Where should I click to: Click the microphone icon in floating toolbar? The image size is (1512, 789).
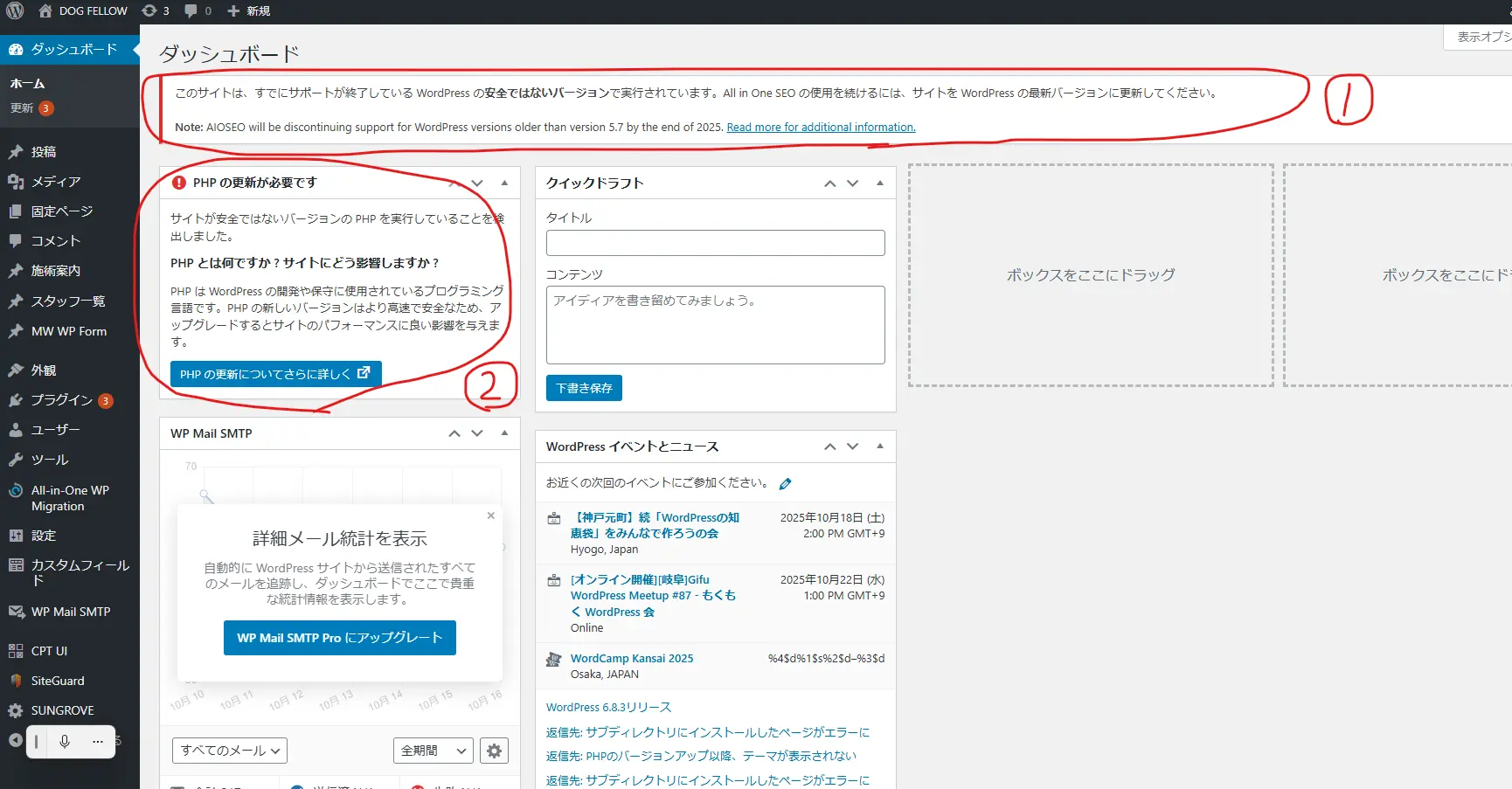[65, 742]
